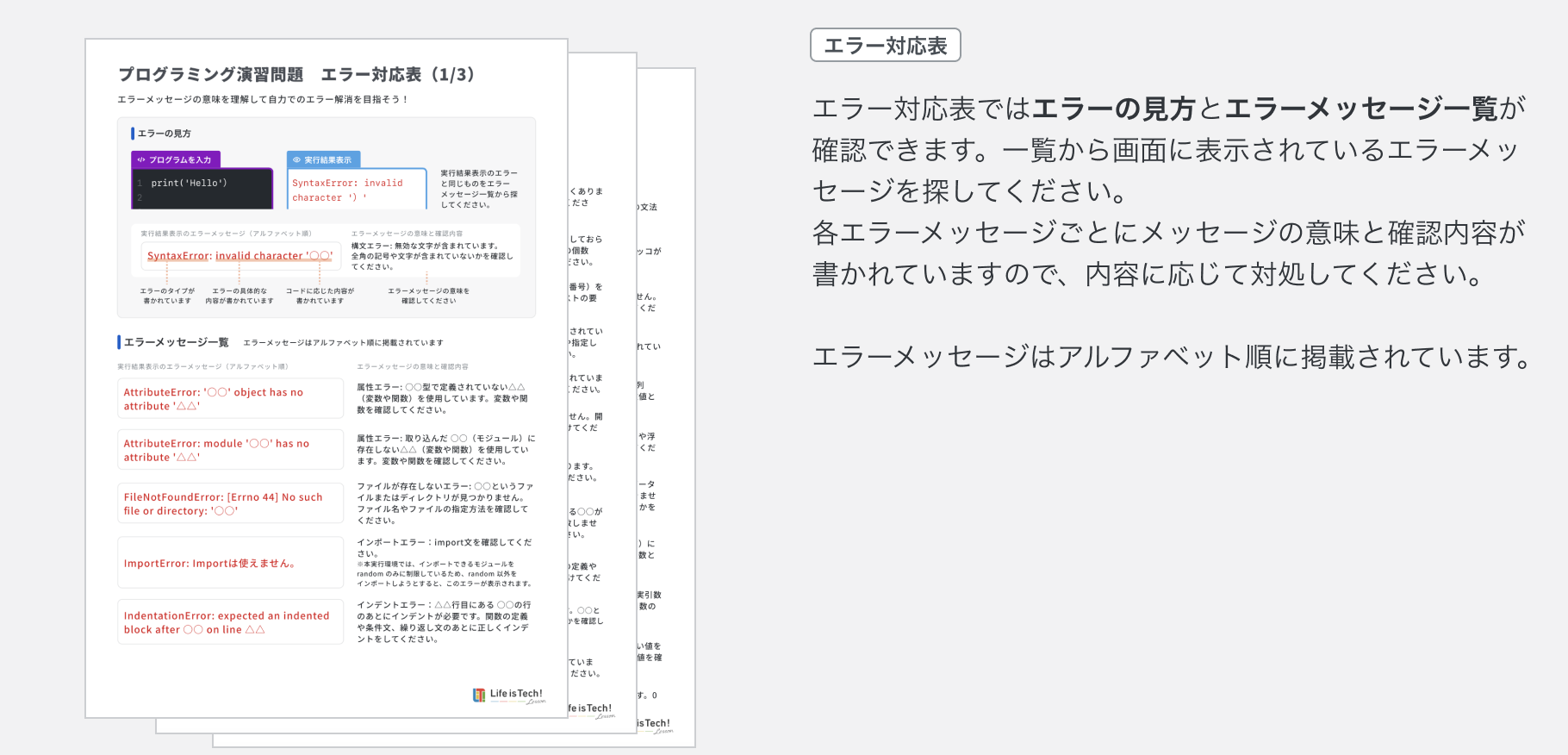Screen dimensions: 1568x755
Task: Click the 構文エラー explanation text
Action: 432,256
